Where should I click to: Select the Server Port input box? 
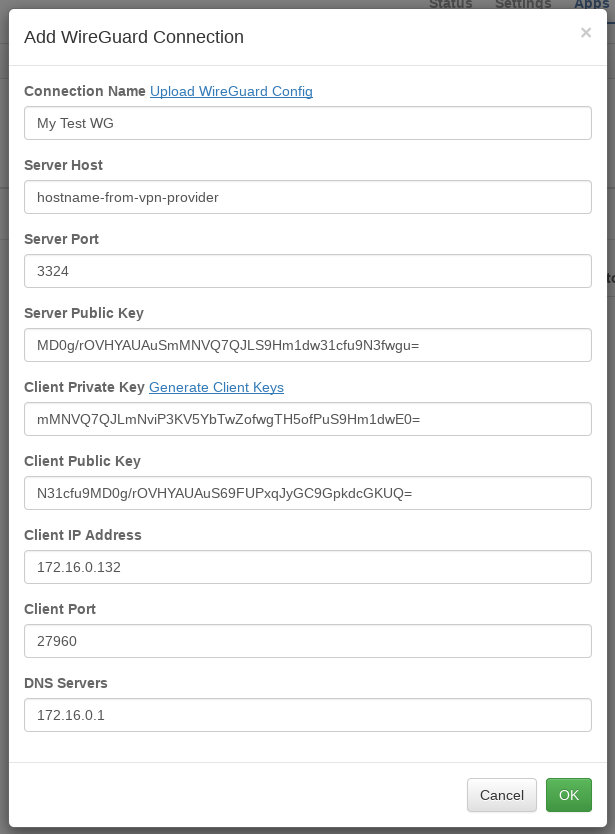pyautogui.click(x=308, y=271)
